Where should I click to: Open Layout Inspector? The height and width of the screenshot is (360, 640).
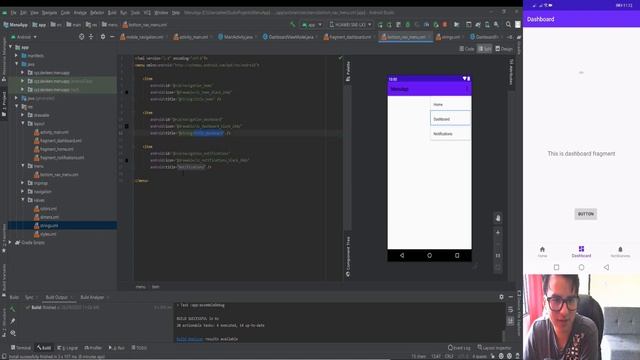(494, 348)
